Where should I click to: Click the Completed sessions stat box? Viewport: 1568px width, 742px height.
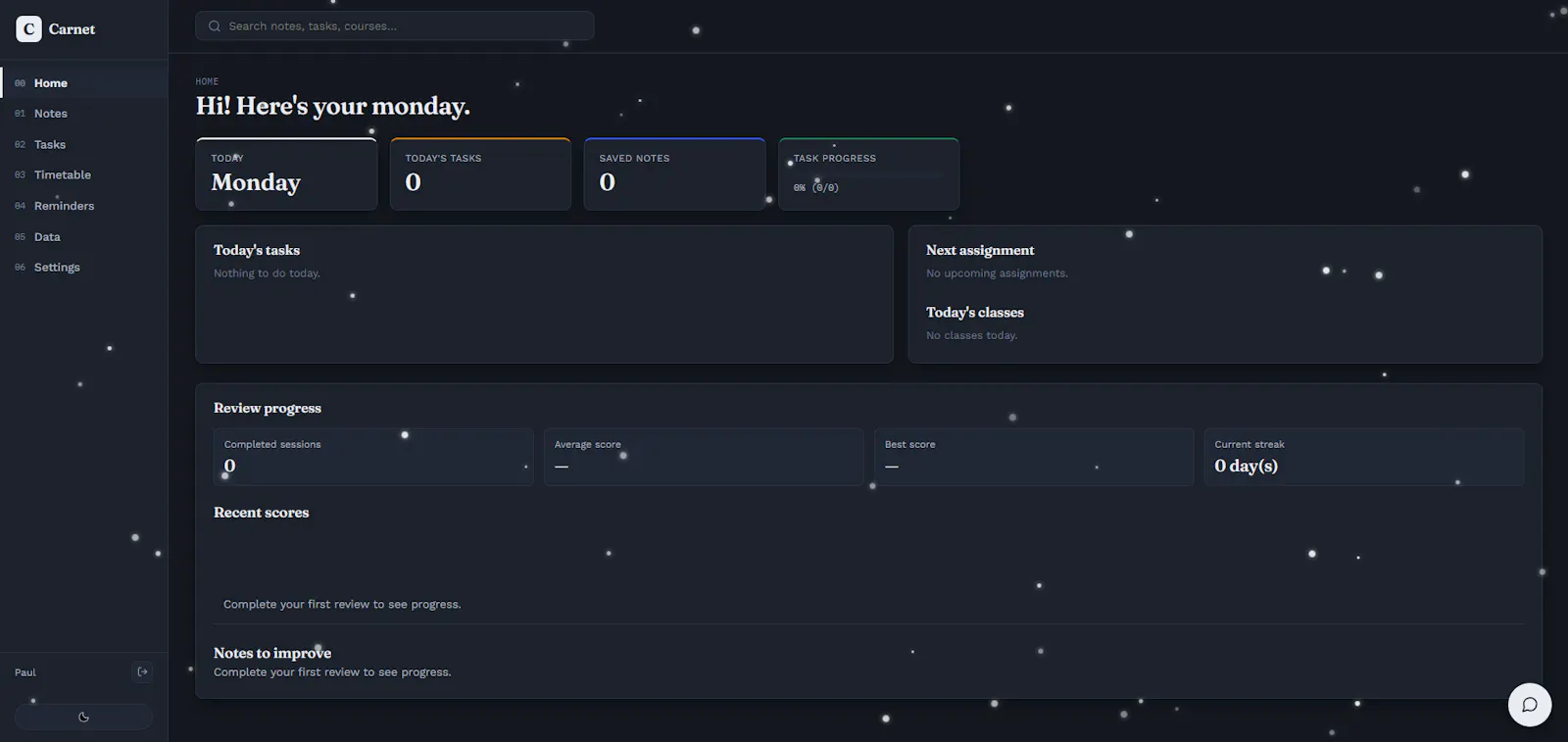tap(373, 457)
